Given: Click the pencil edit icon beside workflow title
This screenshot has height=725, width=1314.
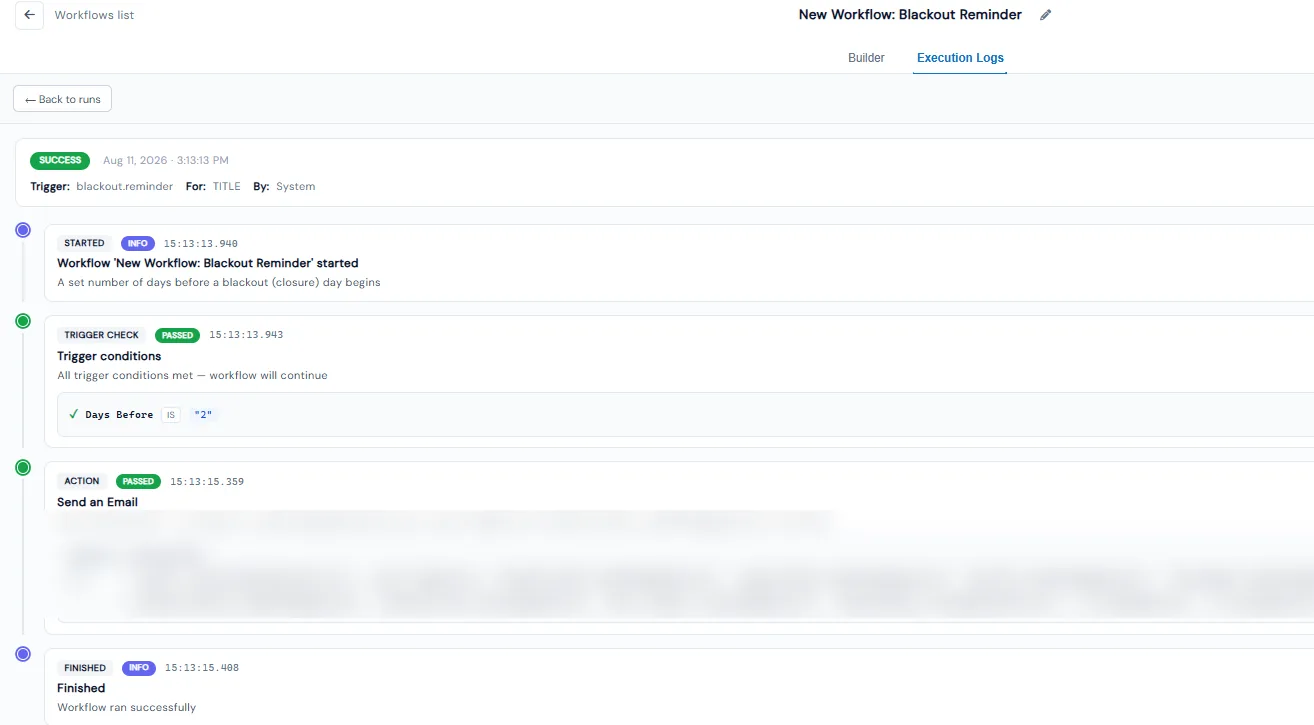Looking at the screenshot, I should [1046, 15].
